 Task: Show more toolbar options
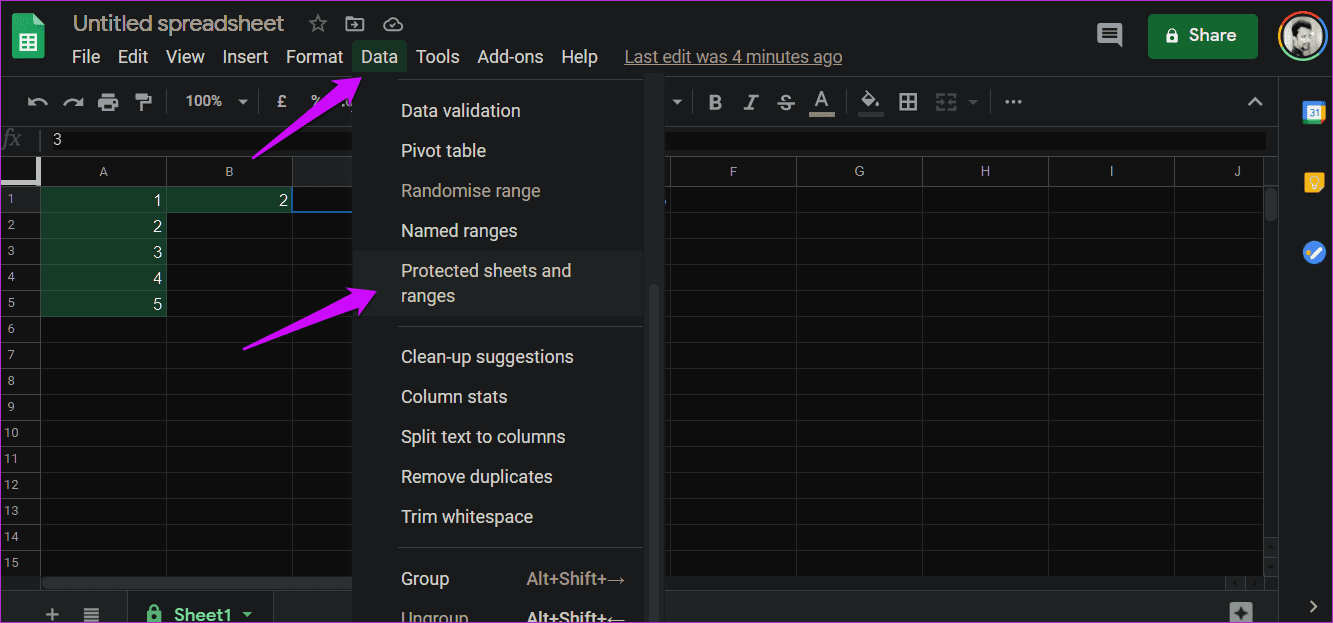(1013, 101)
